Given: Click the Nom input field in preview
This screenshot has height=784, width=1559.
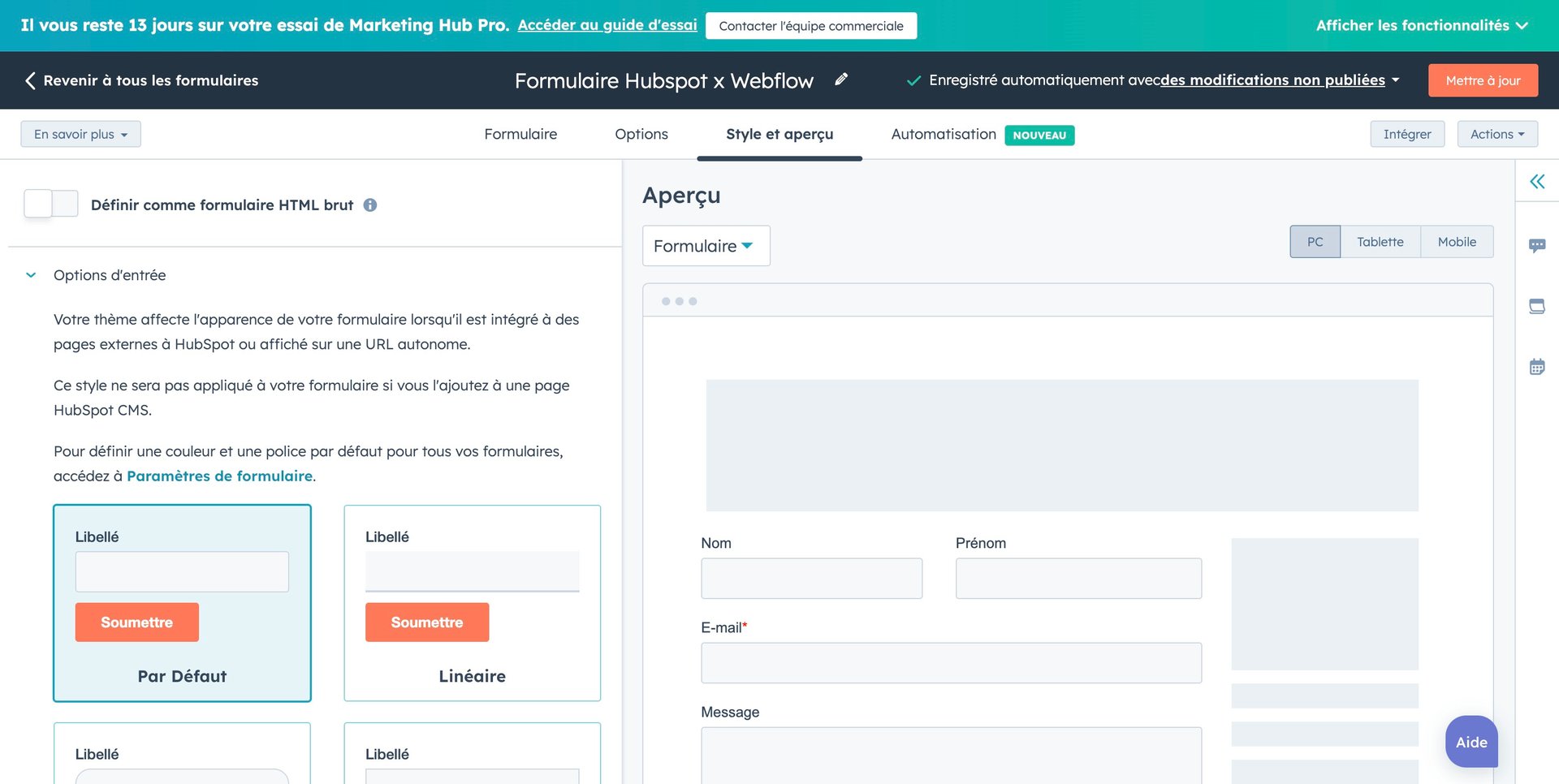Looking at the screenshot, I should point(812,579).
